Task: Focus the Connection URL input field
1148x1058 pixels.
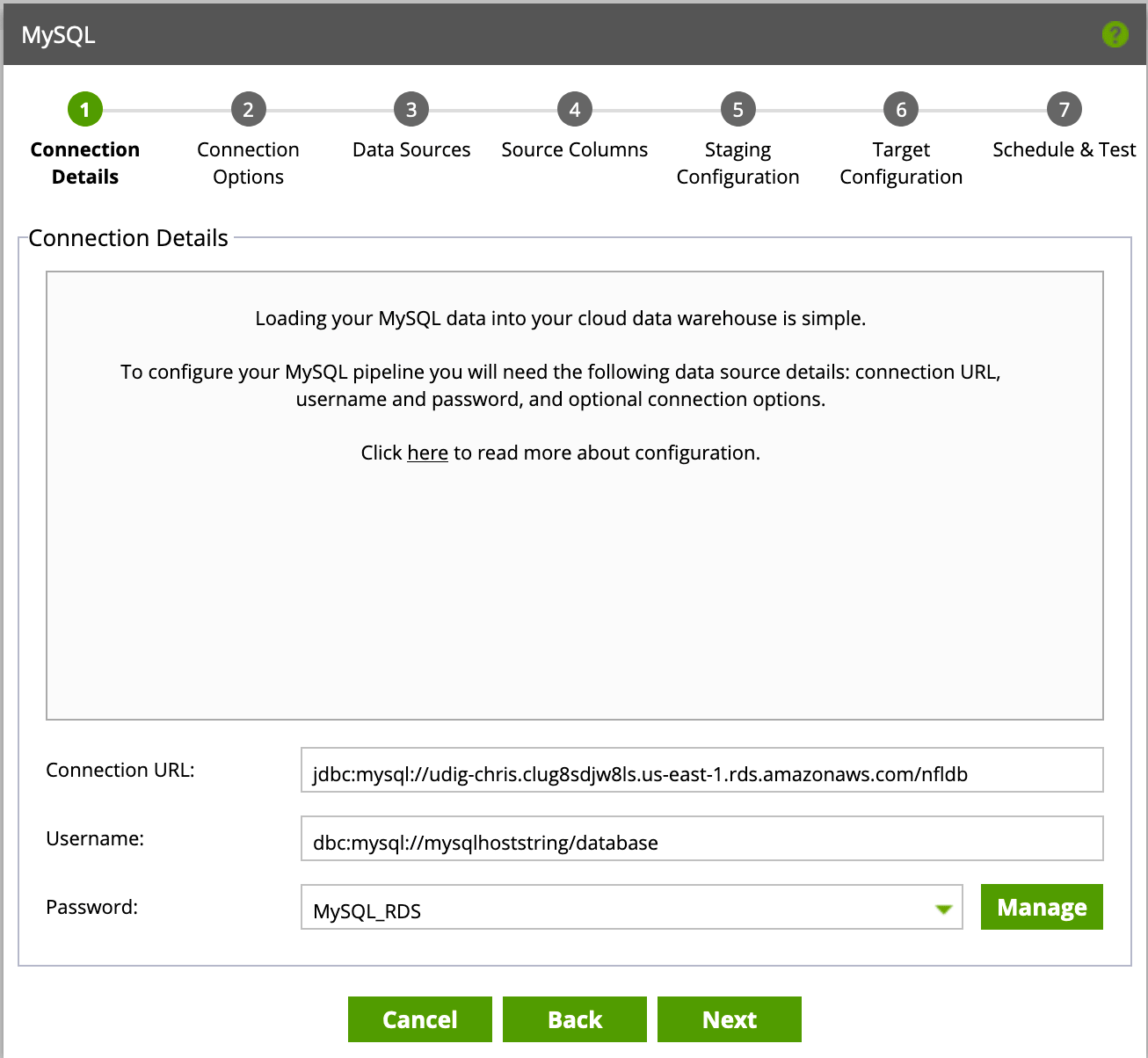Action: (x=701, y=770)
